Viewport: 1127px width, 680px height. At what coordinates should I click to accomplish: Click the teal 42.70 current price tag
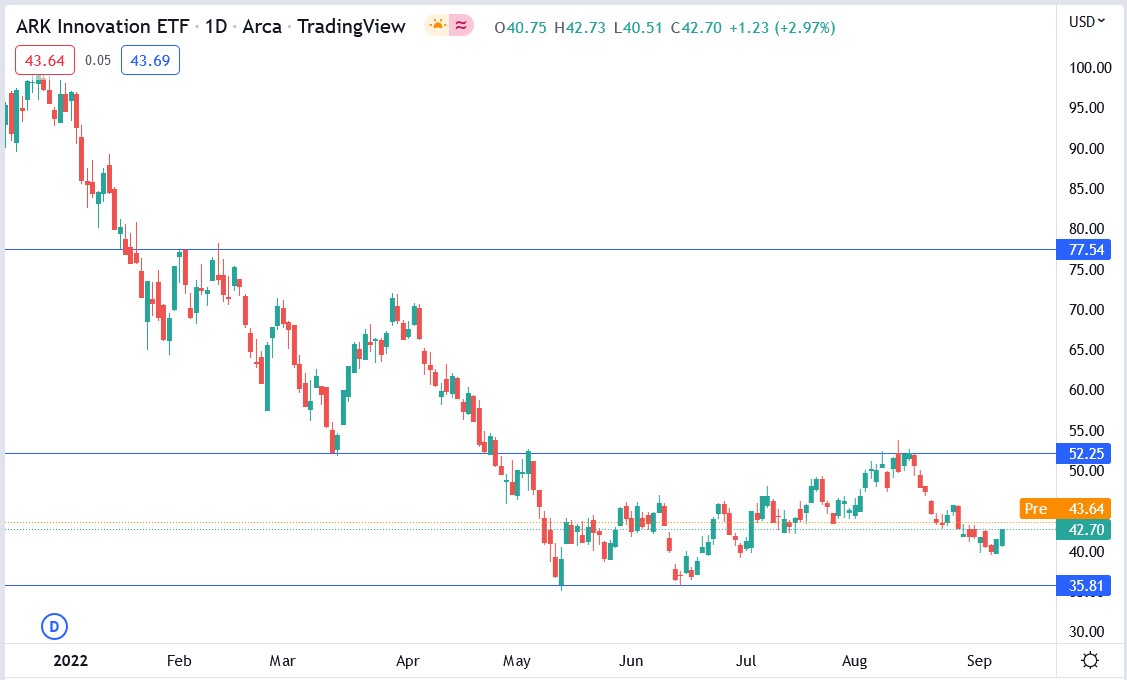(x=1083, y=531)
